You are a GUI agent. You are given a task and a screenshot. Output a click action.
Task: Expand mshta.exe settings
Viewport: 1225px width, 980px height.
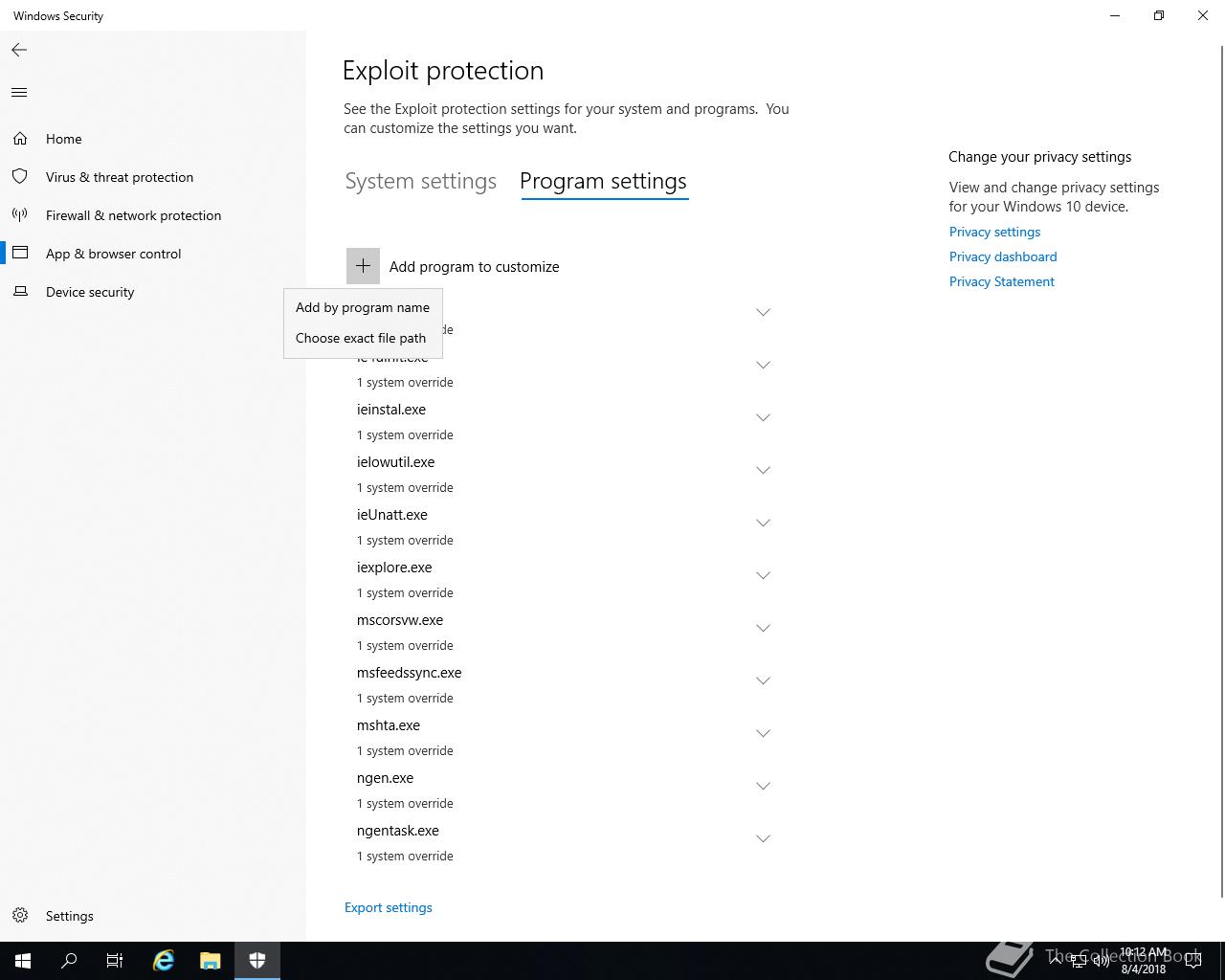763,733
